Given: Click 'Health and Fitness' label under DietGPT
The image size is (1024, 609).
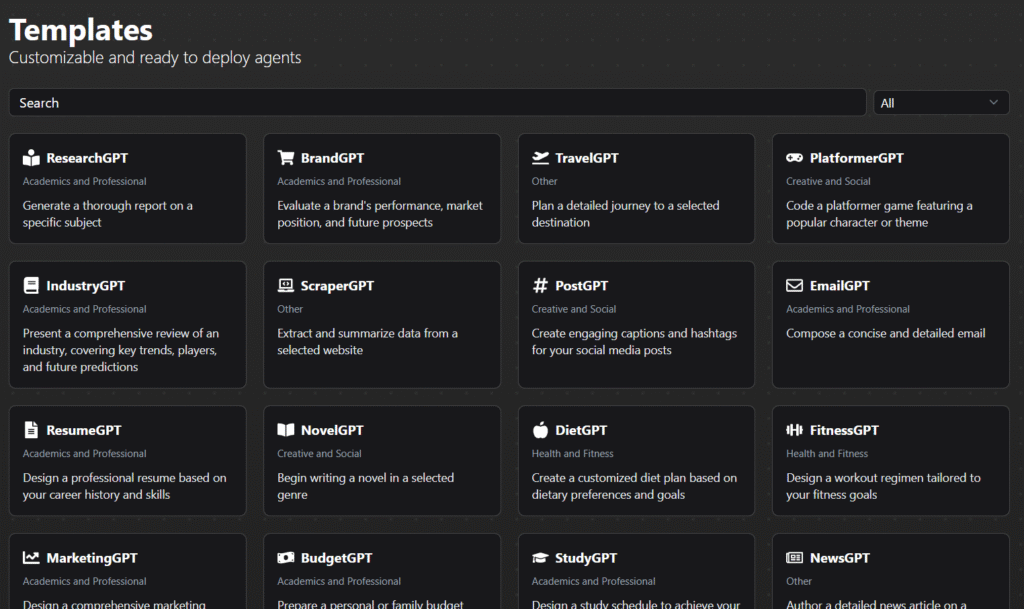Looking at the screenshot, I should [x=572, y=454].
